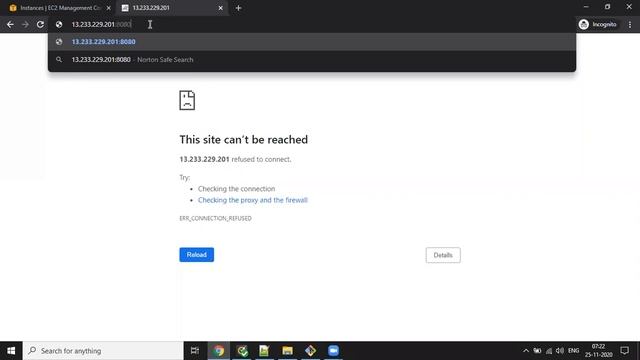Click the taskbar Search for anything box
This screenshot has width=640, height=360.
click(103, 351)
